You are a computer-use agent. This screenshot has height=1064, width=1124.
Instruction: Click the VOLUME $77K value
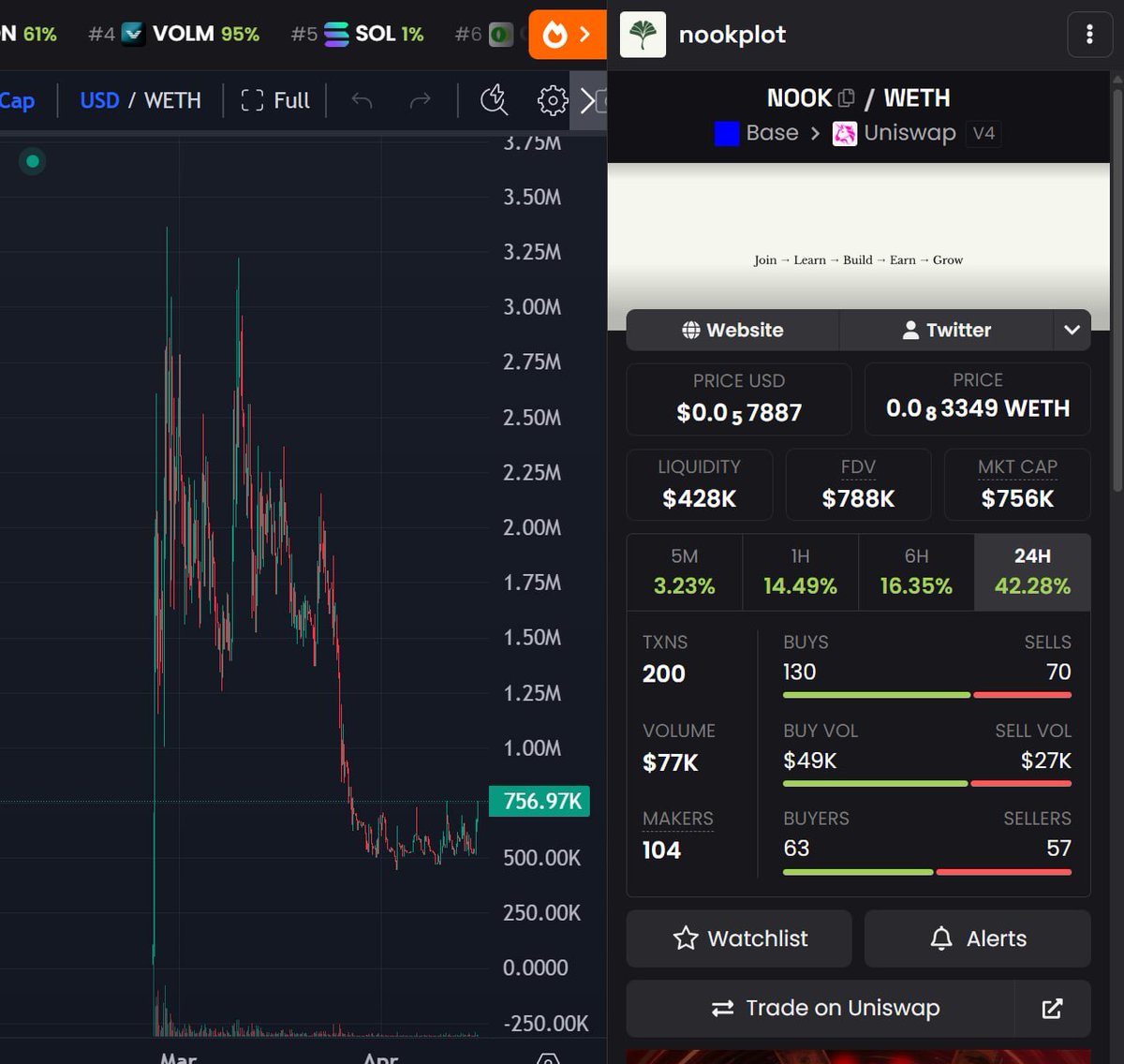point(671,762)
